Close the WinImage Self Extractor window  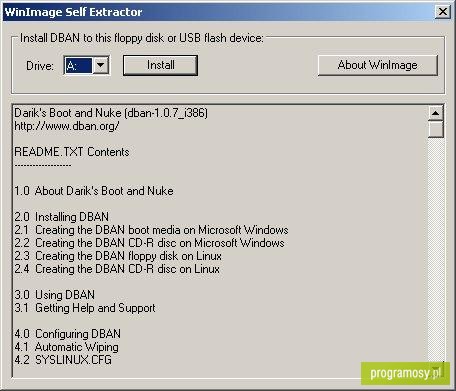click(x=443, y=12)
